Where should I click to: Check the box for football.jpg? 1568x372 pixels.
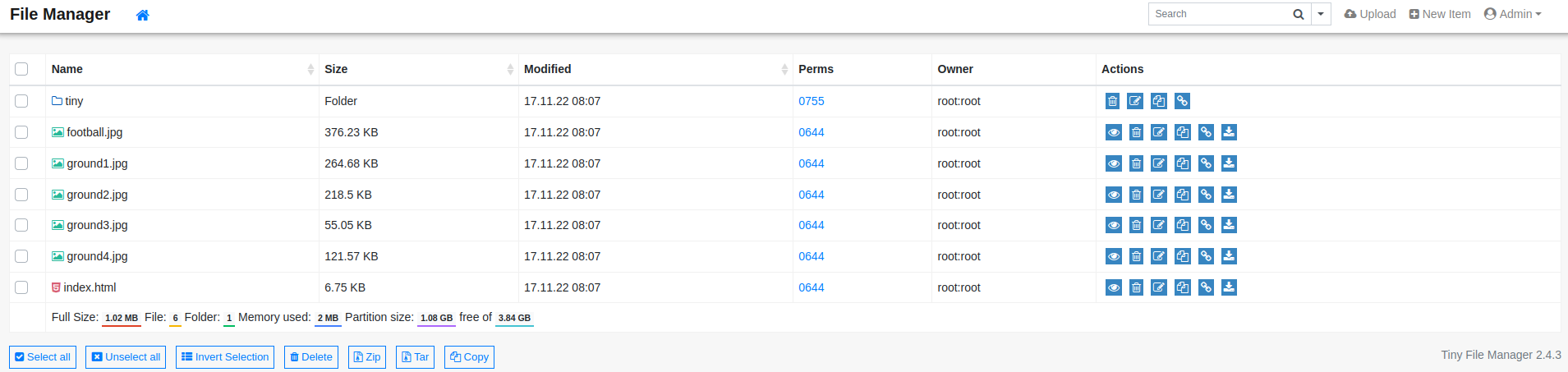[21, 132]
